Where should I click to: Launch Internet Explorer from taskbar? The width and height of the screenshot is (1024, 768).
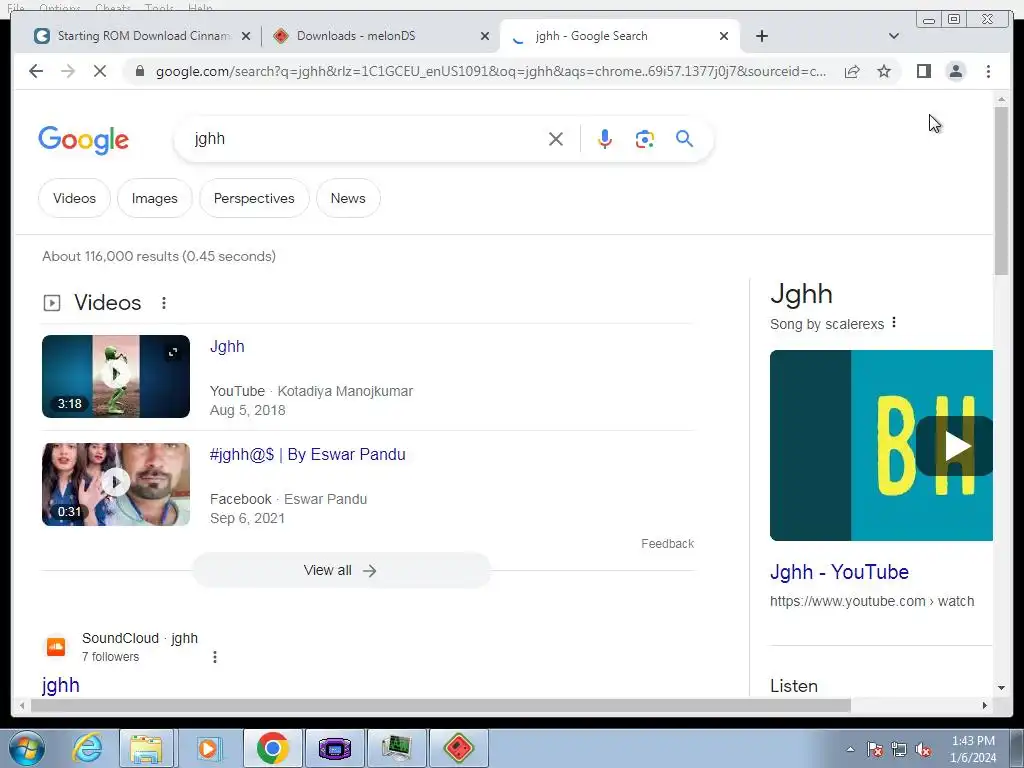tap(87, 748)
